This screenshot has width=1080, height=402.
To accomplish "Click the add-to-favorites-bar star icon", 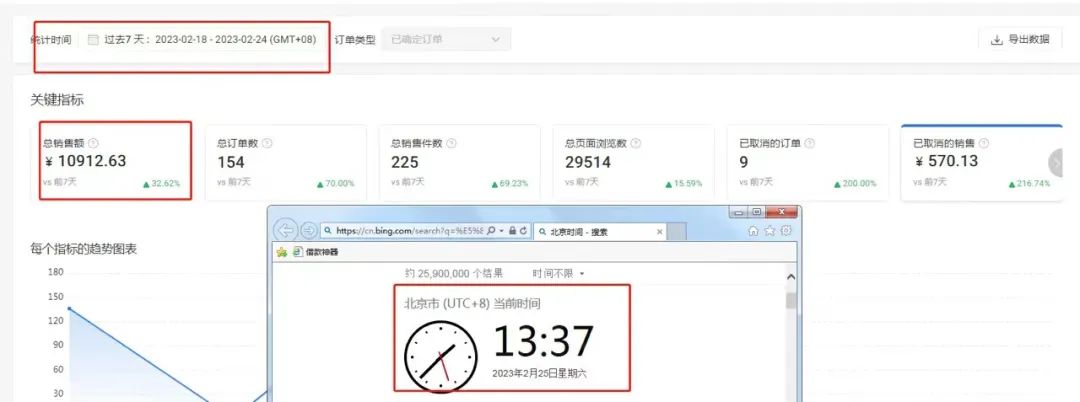I will 282,252.
